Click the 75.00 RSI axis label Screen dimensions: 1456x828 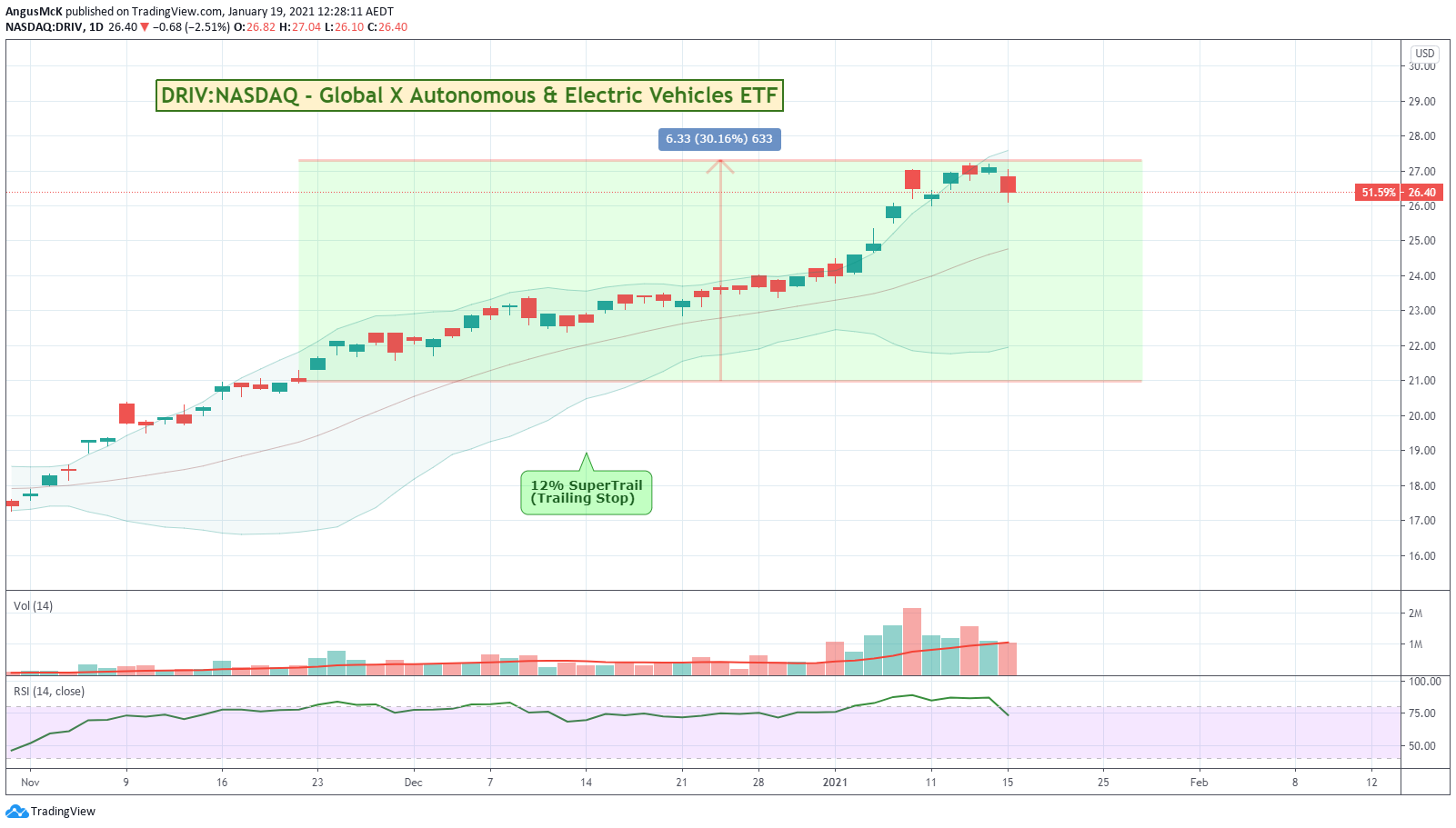pos(1422,713)
